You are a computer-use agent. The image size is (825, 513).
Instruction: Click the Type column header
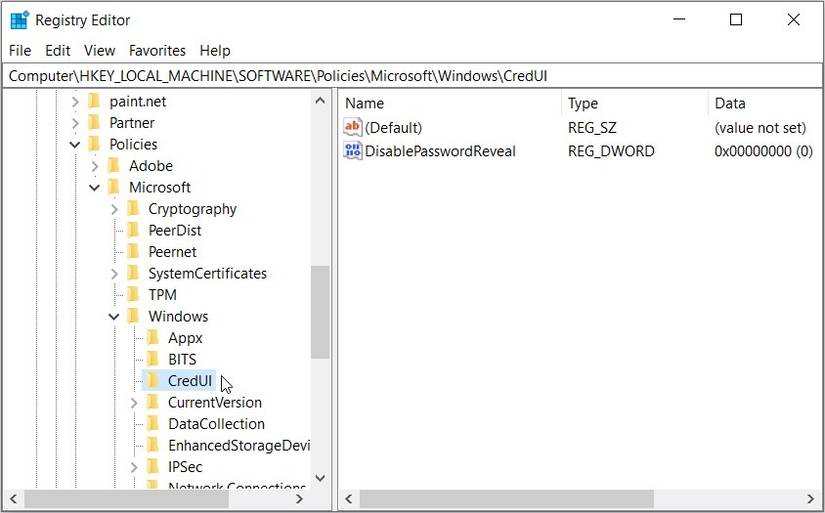635,103
